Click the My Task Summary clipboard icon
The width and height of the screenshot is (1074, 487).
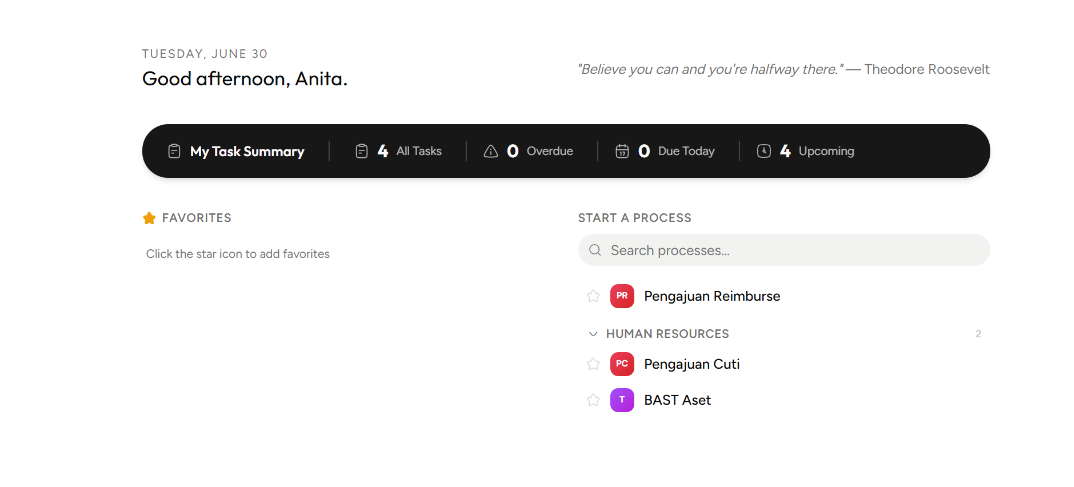[x=174, y=151]
